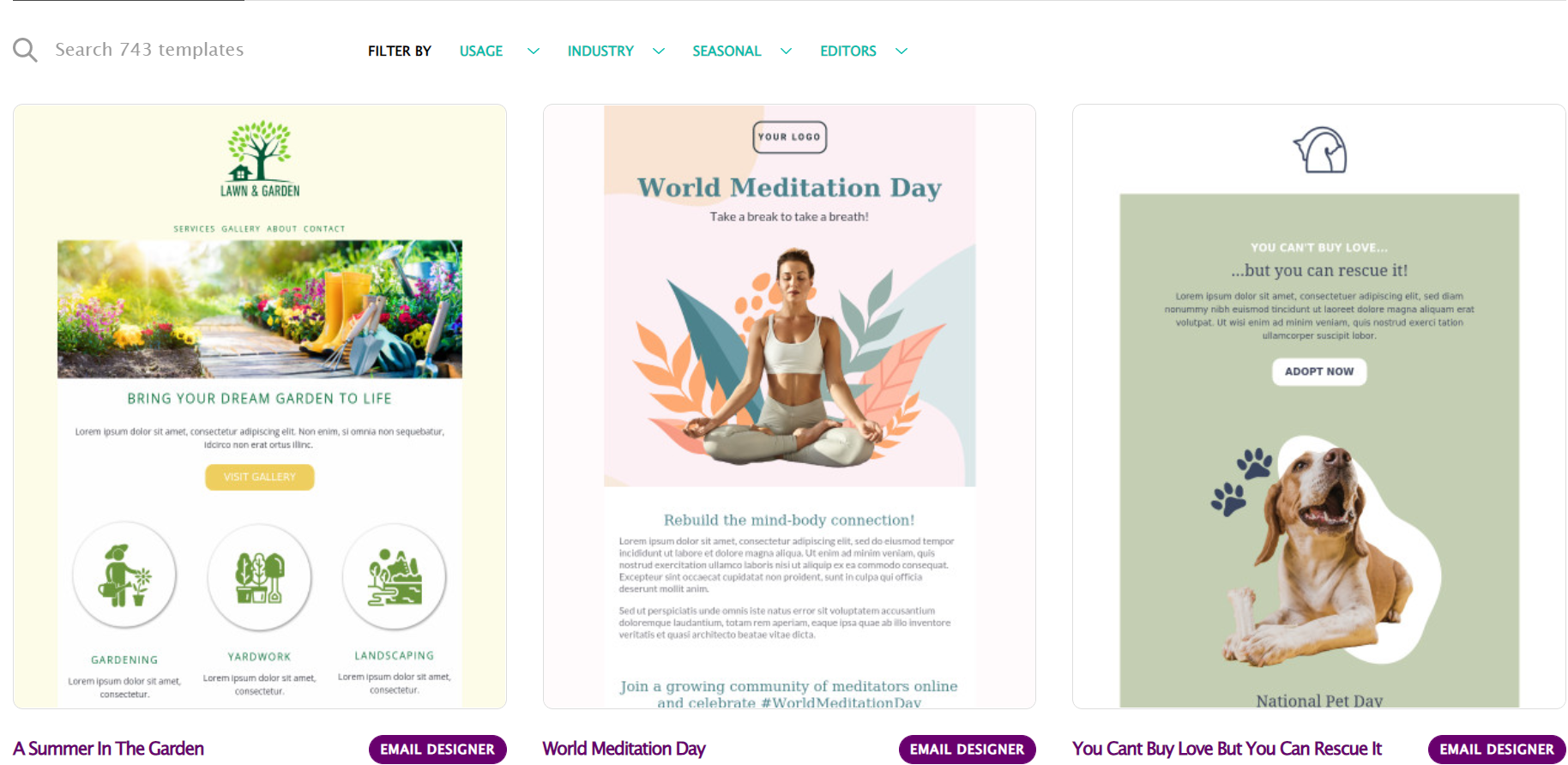1568x765 pixels.
Task: Select the Yardwork circle icon
Action: [259, 577]
